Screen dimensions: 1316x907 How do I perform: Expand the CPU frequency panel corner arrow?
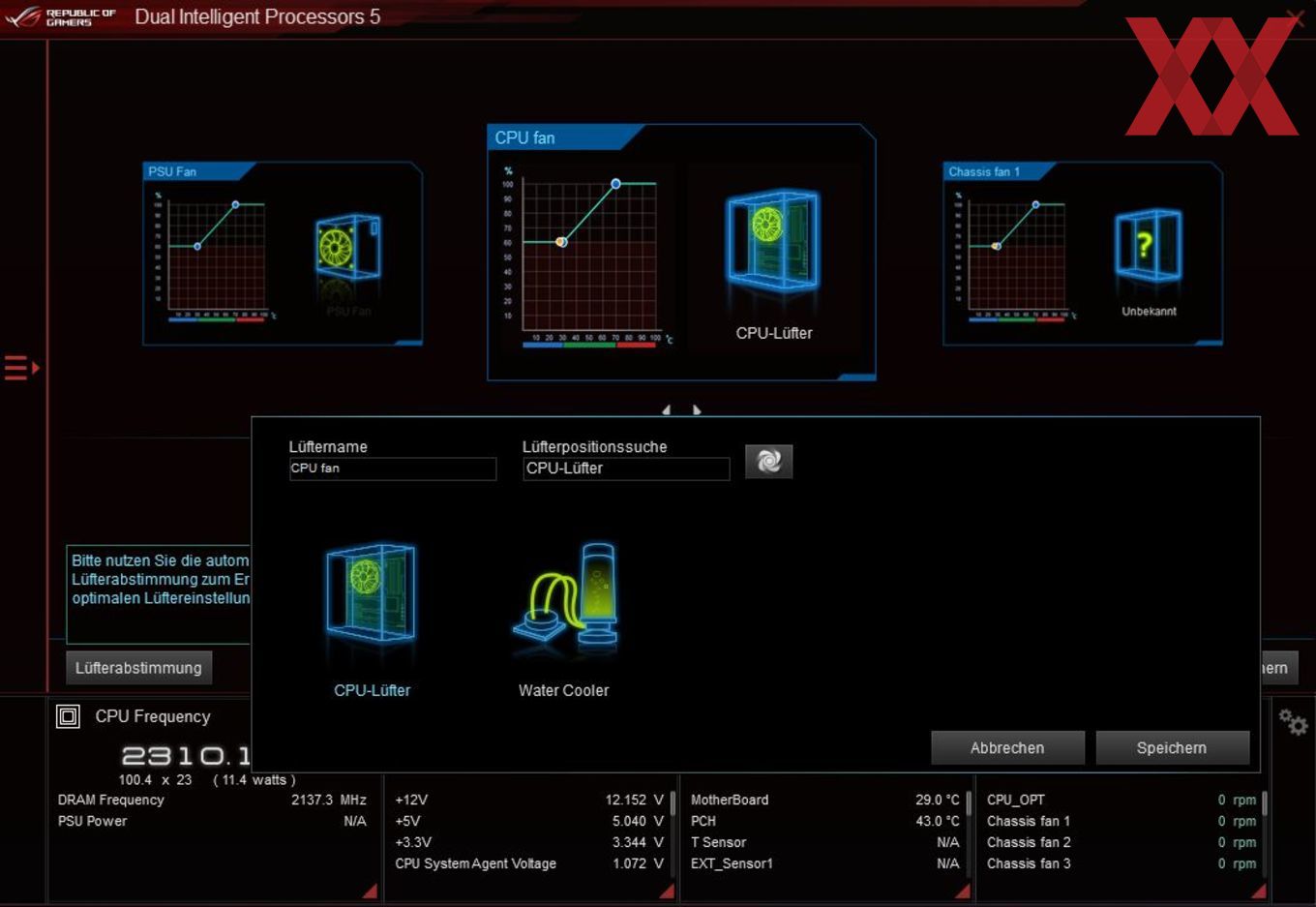tap(370, 891)
